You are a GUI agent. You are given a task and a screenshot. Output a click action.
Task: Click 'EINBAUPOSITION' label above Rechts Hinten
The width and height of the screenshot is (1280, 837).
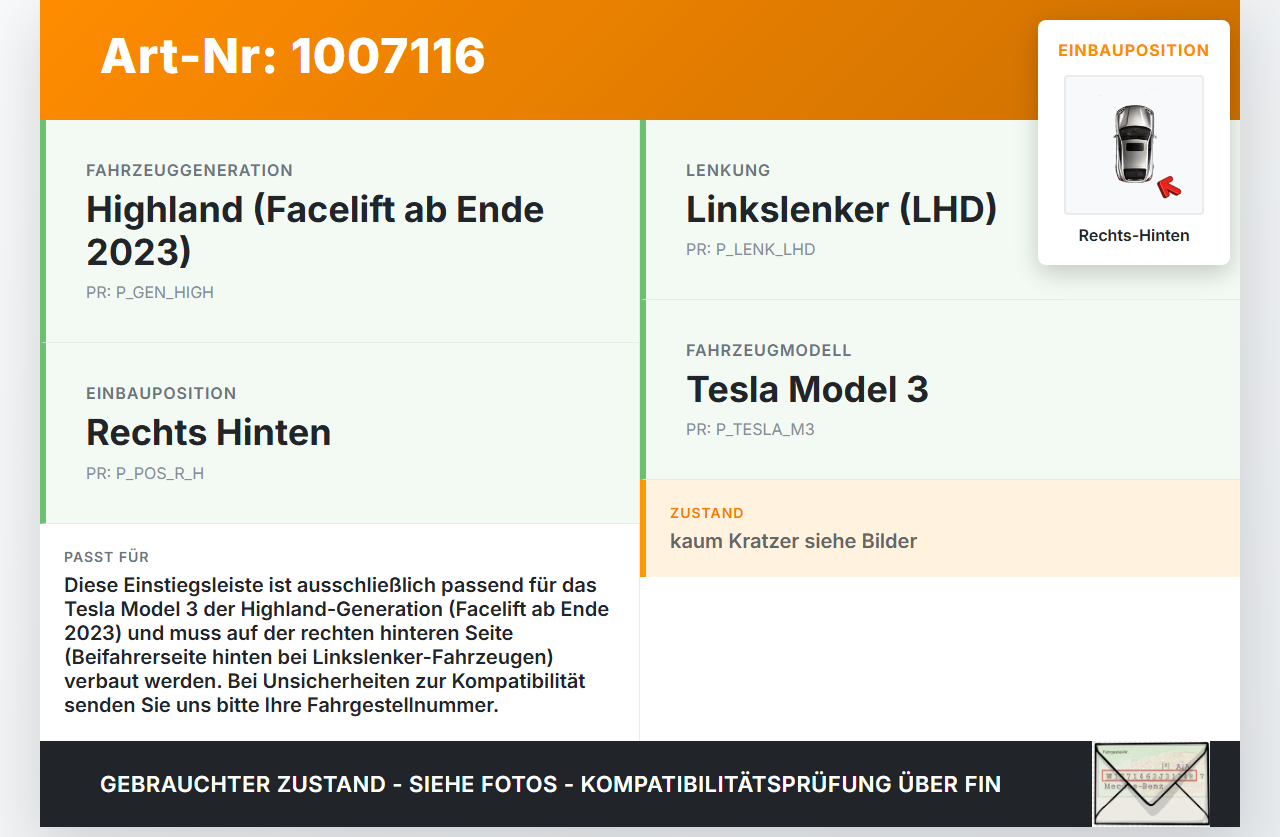[x=161, y=394]
